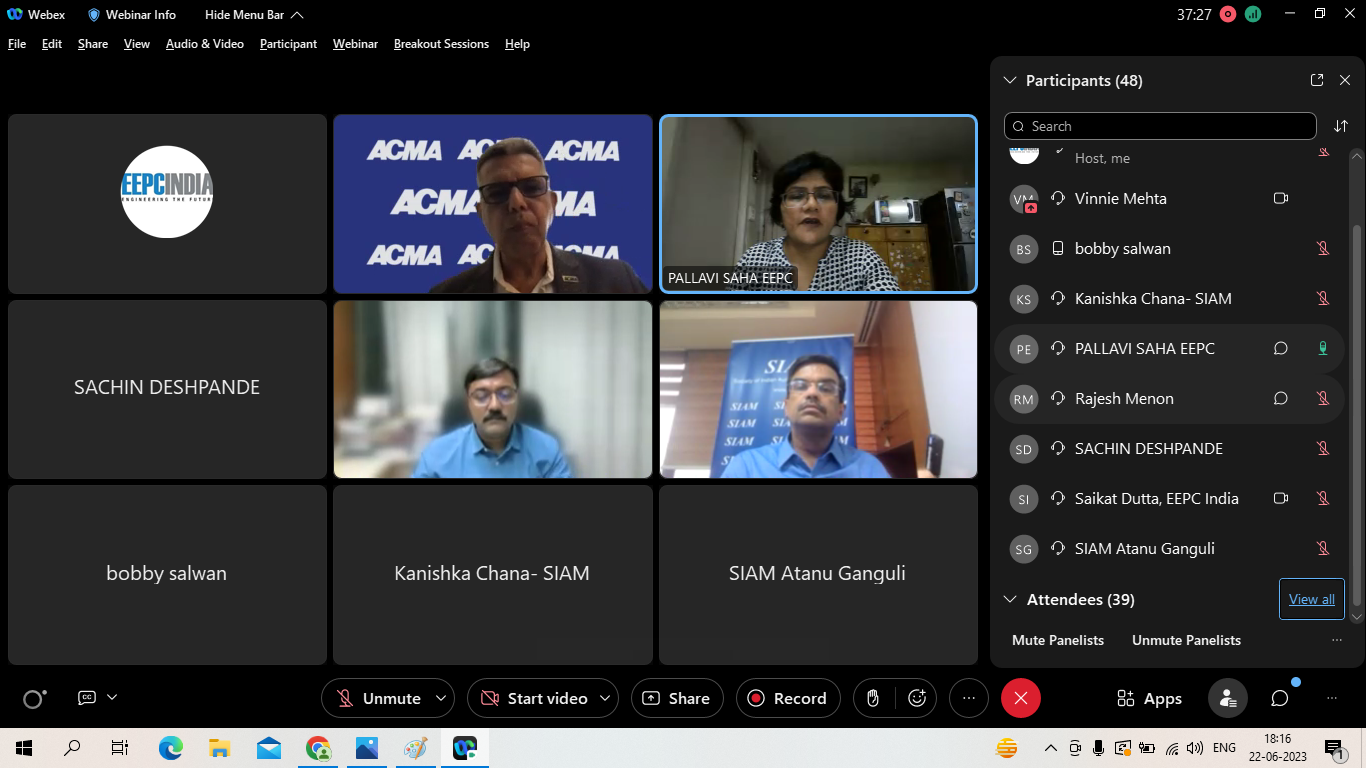Image resolution: width=1366 pixels, height=768 pixels.
Task: Open the Apps panel
Action: pyautogui.click(x=1149, y=698)
